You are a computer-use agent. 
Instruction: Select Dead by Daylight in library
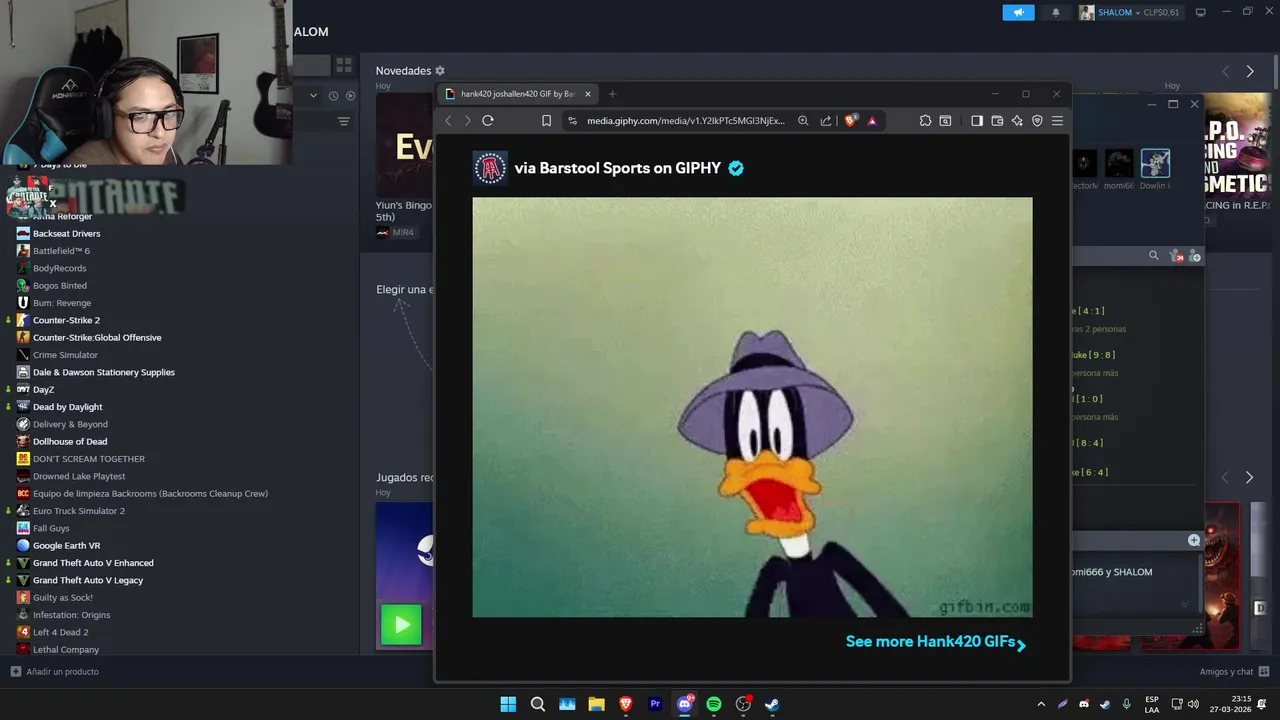tap(67, 407)
